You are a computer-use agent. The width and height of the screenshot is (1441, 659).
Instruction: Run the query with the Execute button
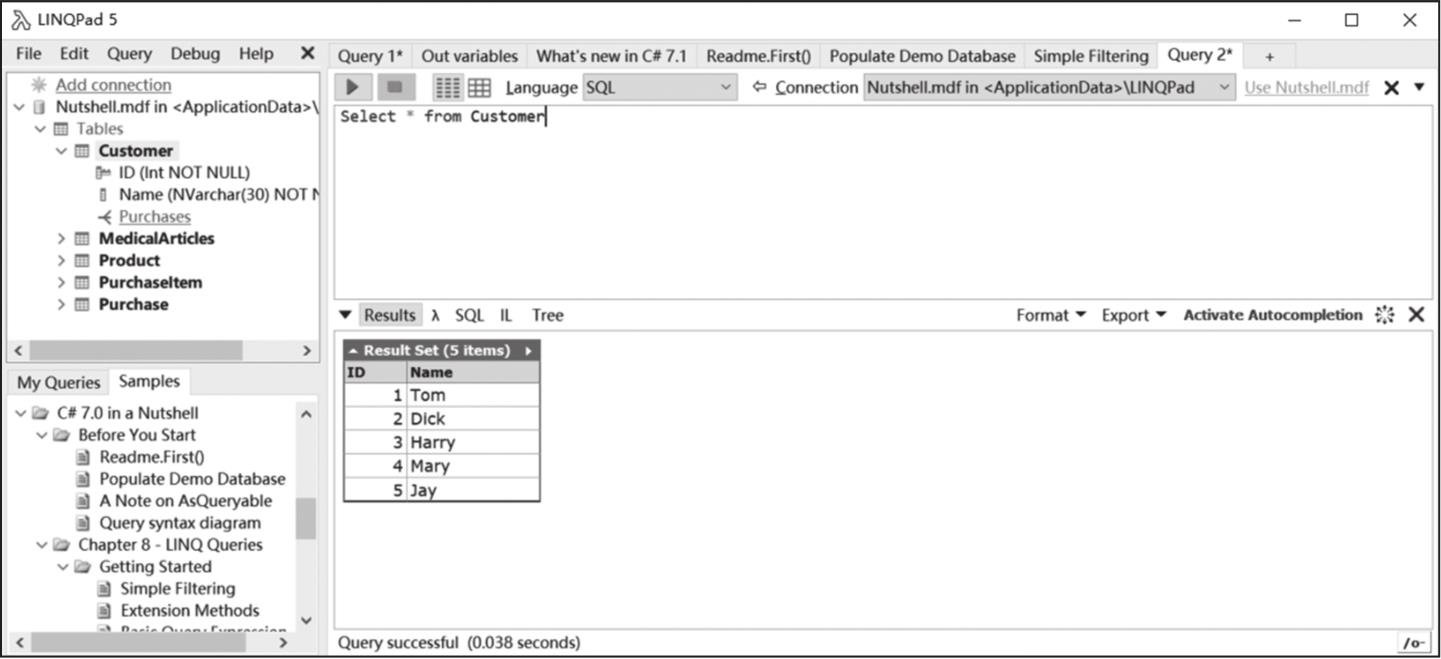pos(353,87)
